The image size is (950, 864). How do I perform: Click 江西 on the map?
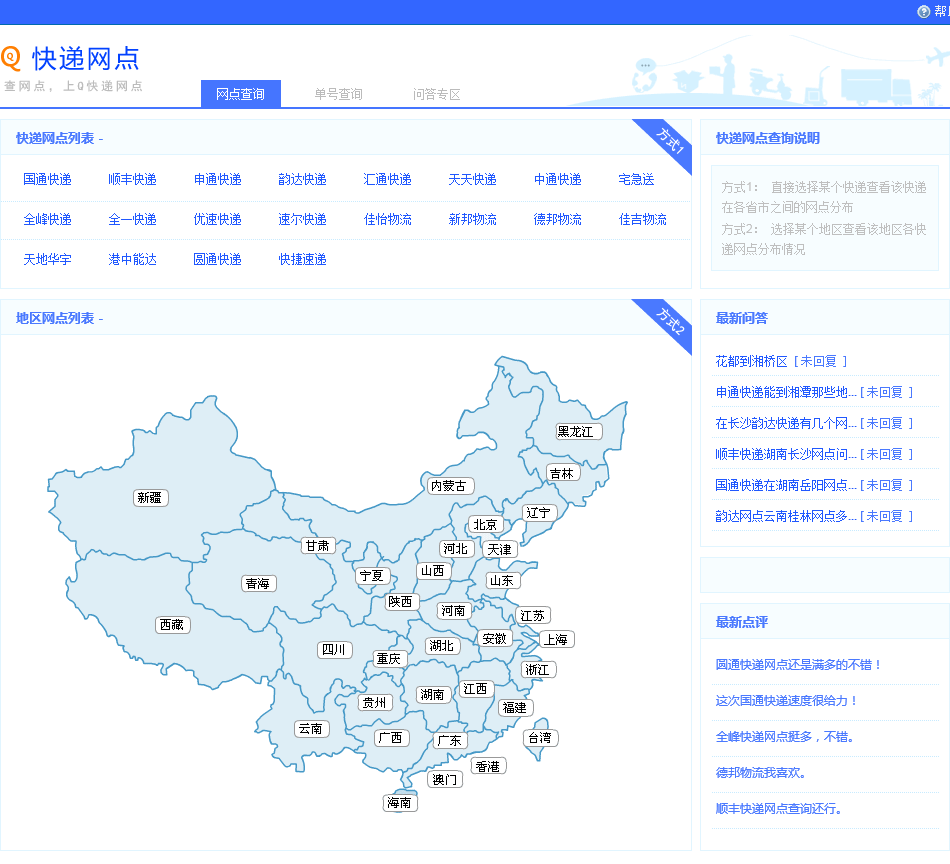coord(476,689)
